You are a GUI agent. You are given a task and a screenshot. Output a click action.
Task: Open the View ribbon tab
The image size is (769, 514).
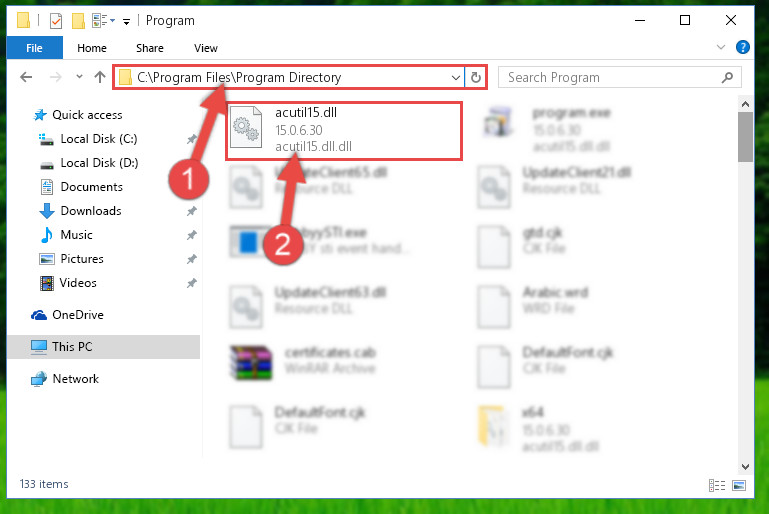(205, 48)
